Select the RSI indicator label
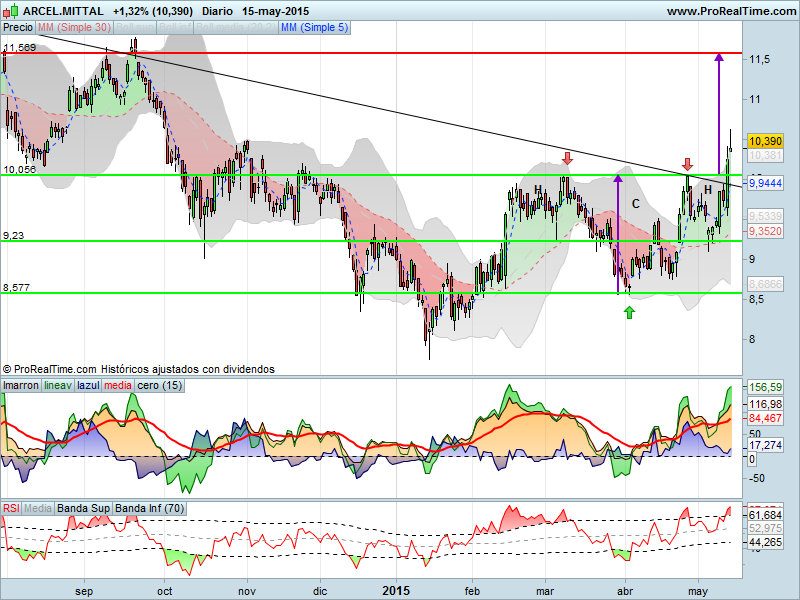Viewport: 800px width, 600px height. click(11, 508)
